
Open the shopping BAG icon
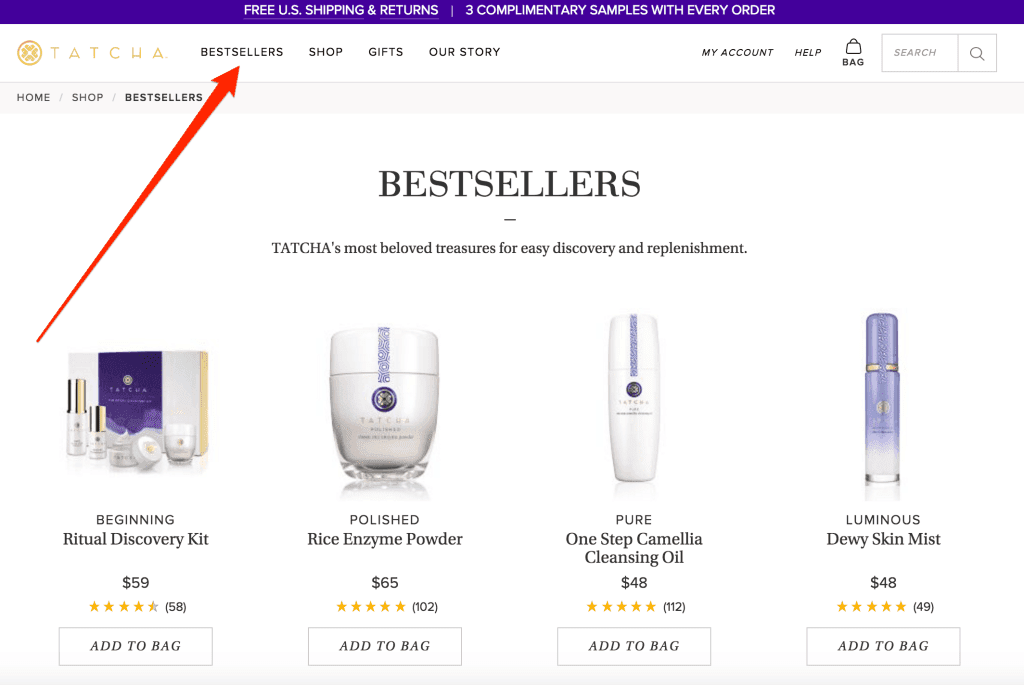pos(853,52)
